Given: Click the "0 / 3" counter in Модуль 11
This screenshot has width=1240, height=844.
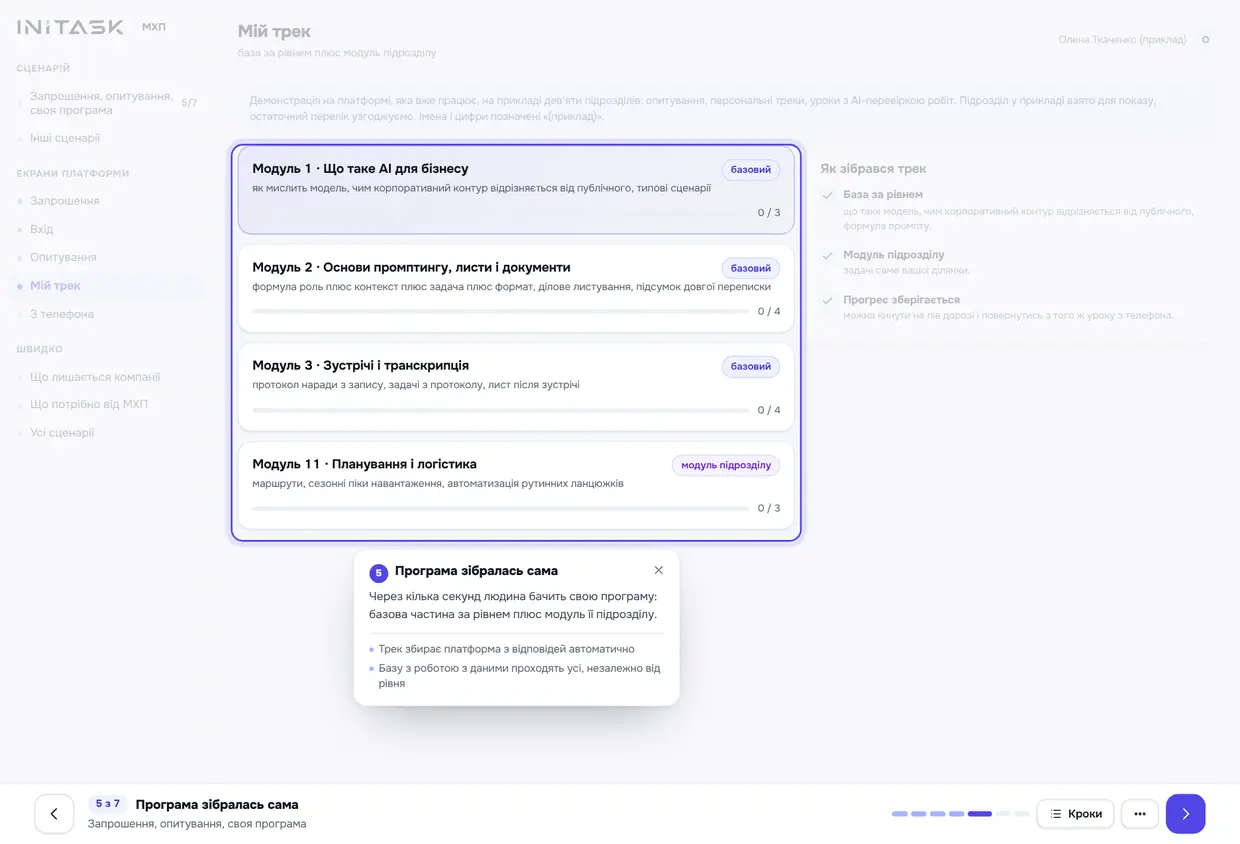Looking at the screenshot, I should pyautogui.click(x=769, y=508).
